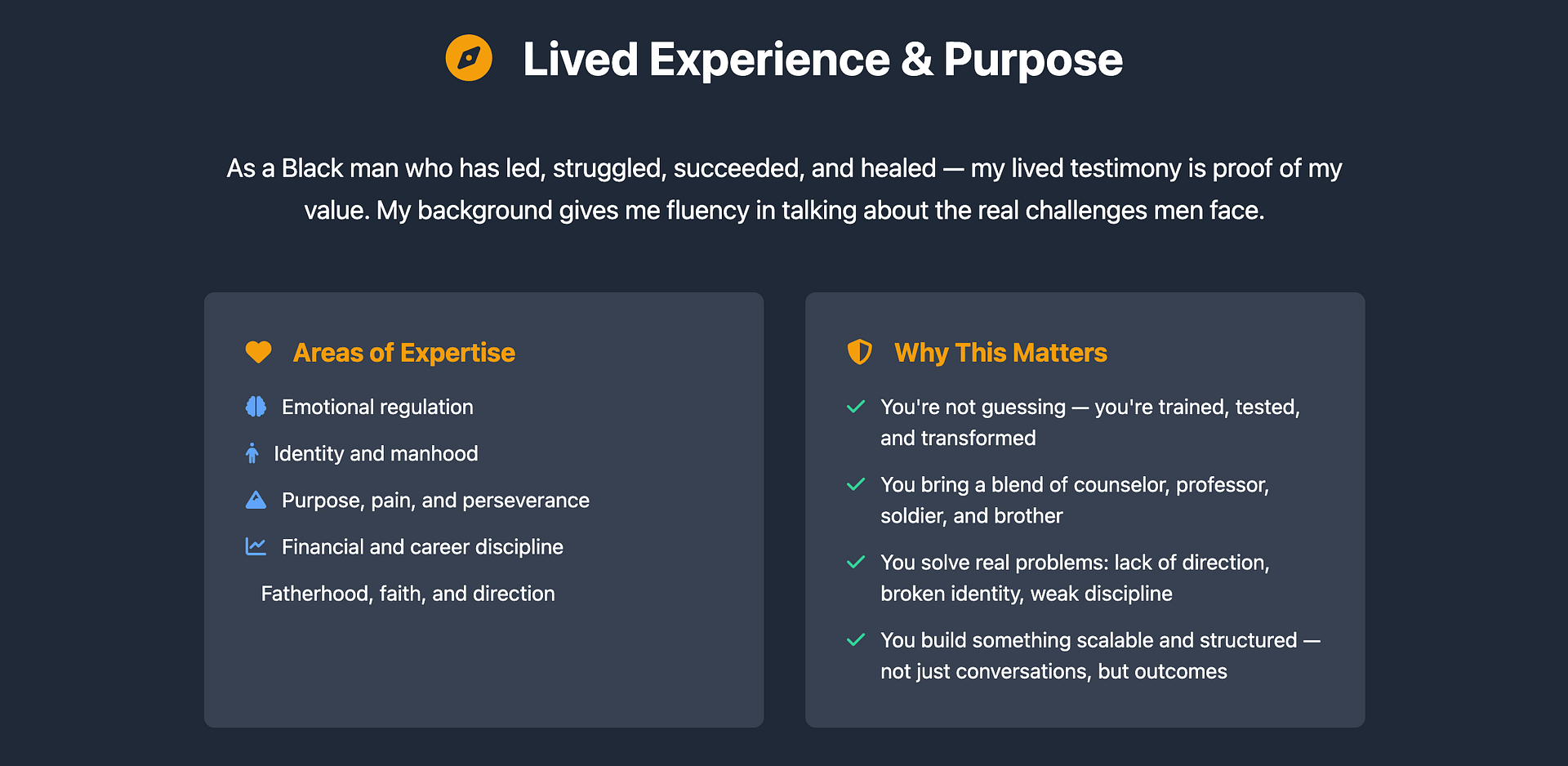
Task: Click the chart line icon beside Financial
Action: click(x=256, y=546)
